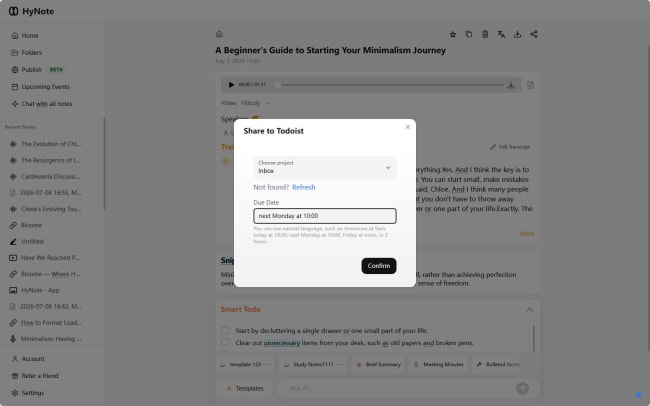This screenshot has height=406, width=650.
Task: Check 'Start by decluttering a single drawer'
Action: 225,330
